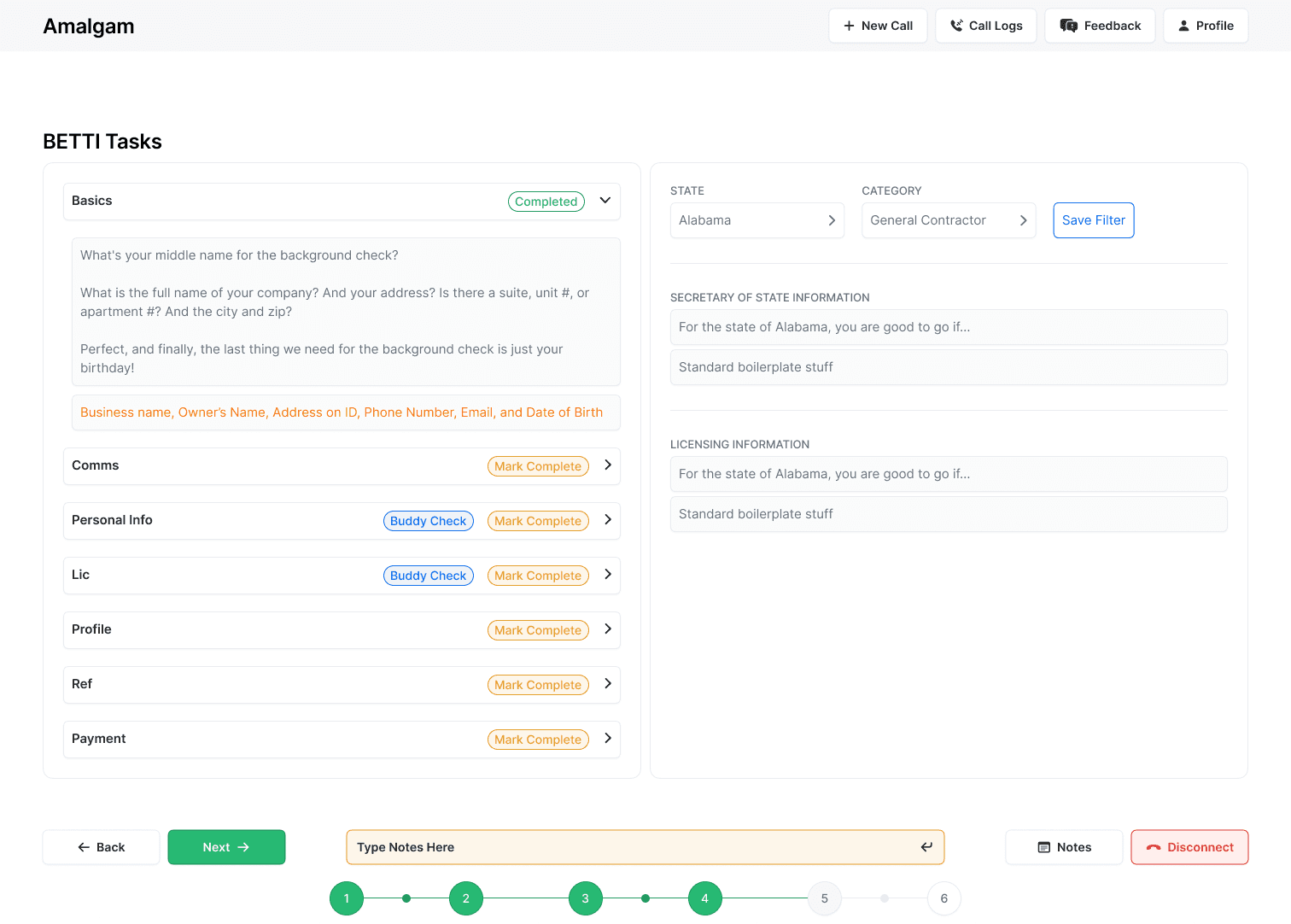
Task: Collapse the Basics section chevron
Action: [x=605, y=201]
